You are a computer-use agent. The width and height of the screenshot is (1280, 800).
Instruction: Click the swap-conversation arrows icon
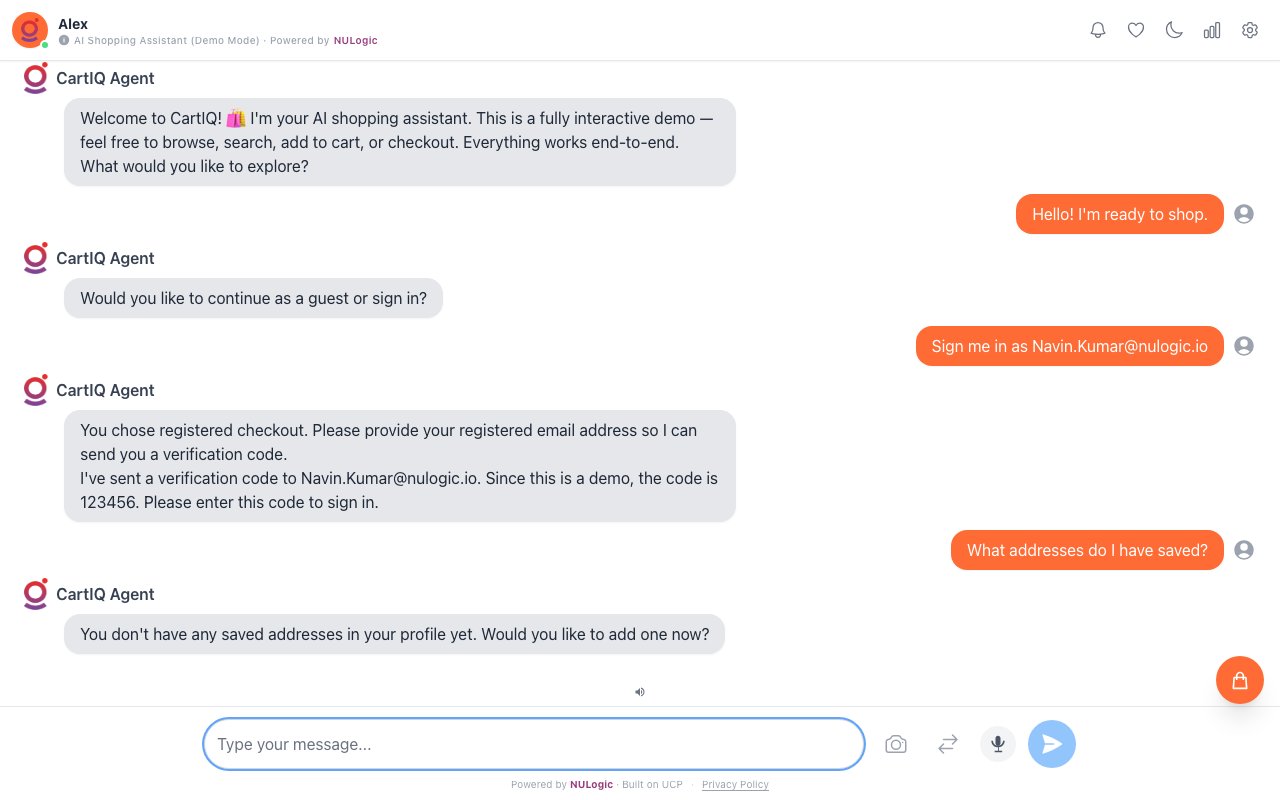pyautogui.click(x=947, y=744)
